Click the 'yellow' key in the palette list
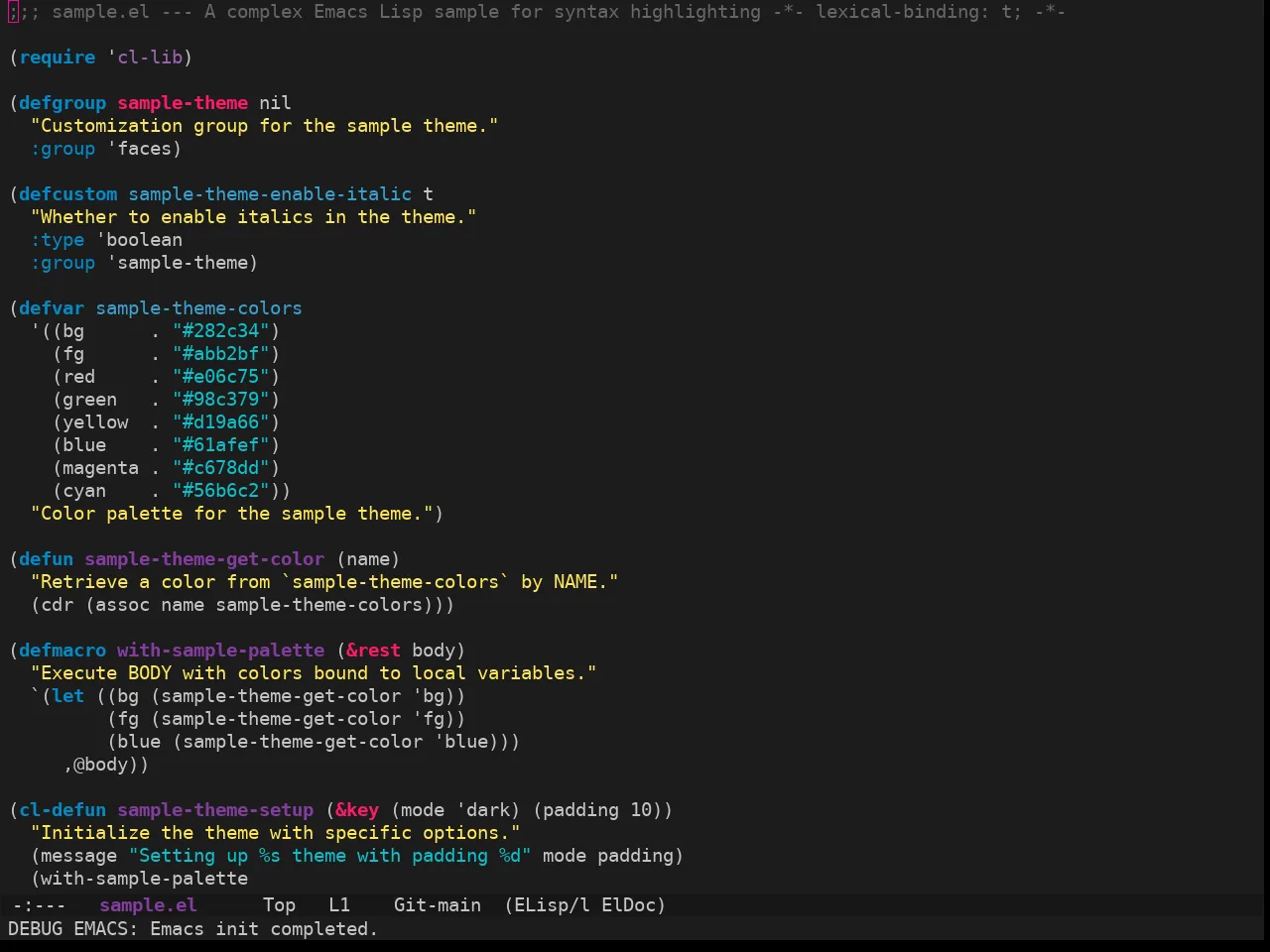Screen dimensions: 1270x952 pos(95,422)
